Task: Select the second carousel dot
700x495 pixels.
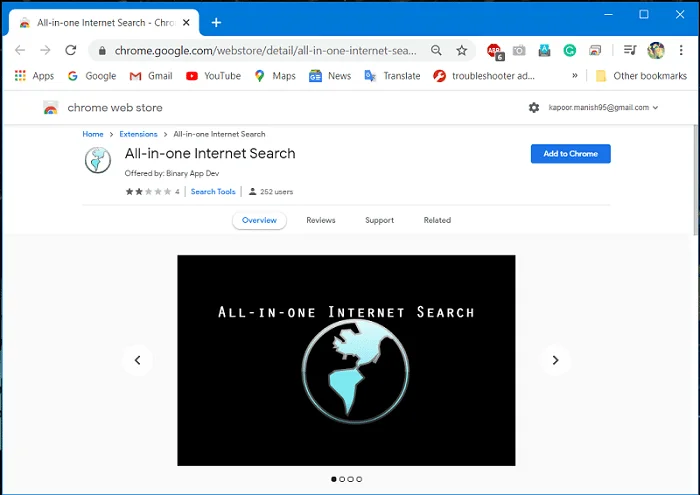Action: (342, 479)
